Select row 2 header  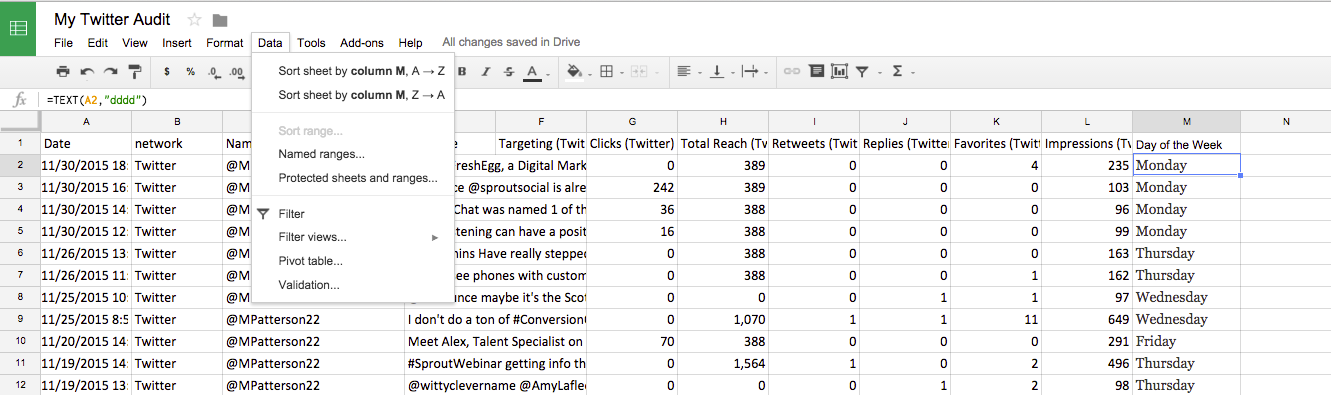click(20, 165)
